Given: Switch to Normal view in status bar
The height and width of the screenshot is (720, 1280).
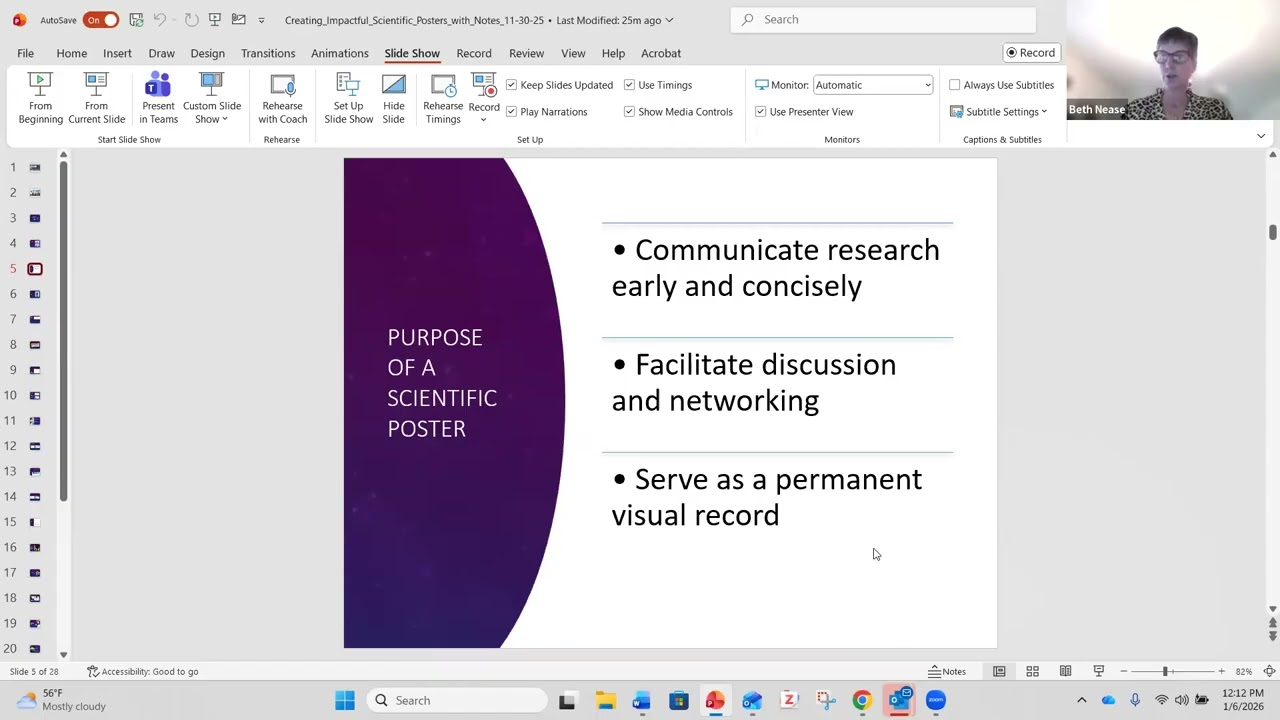Looking at the screenshot, I should pos(999,671).
